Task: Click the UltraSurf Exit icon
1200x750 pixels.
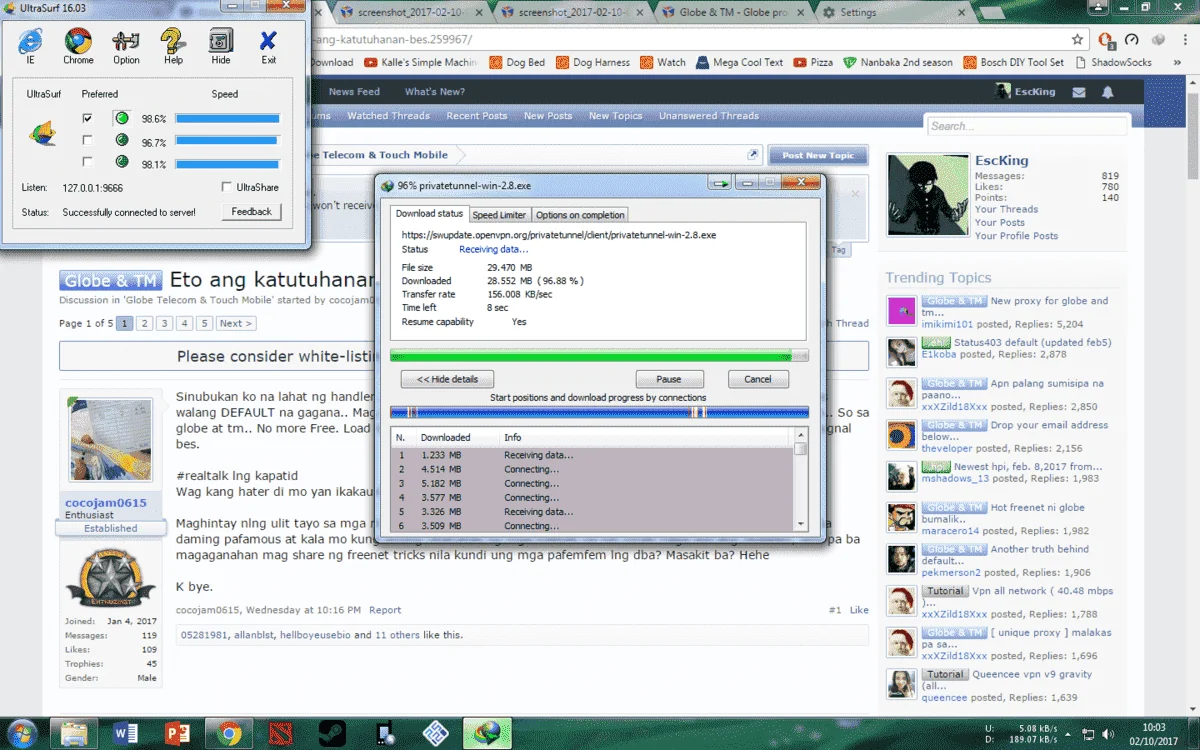Action: [x=268, y=46]
